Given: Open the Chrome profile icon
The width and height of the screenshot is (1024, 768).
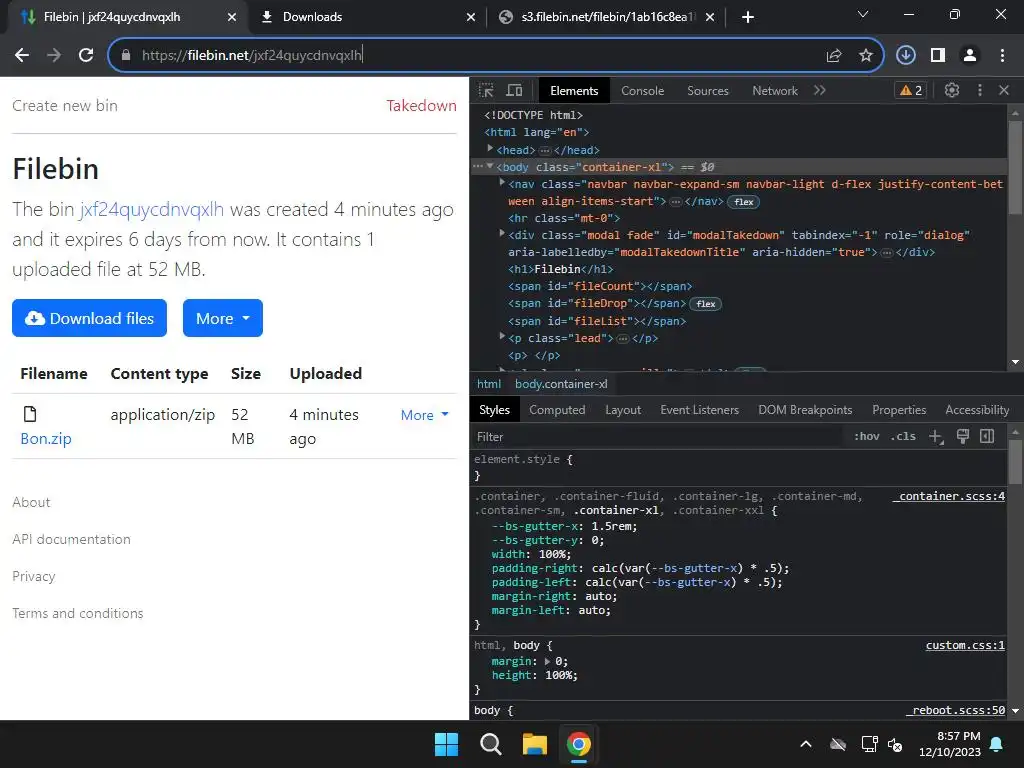Looking at the screenshot, I should 970,55.
